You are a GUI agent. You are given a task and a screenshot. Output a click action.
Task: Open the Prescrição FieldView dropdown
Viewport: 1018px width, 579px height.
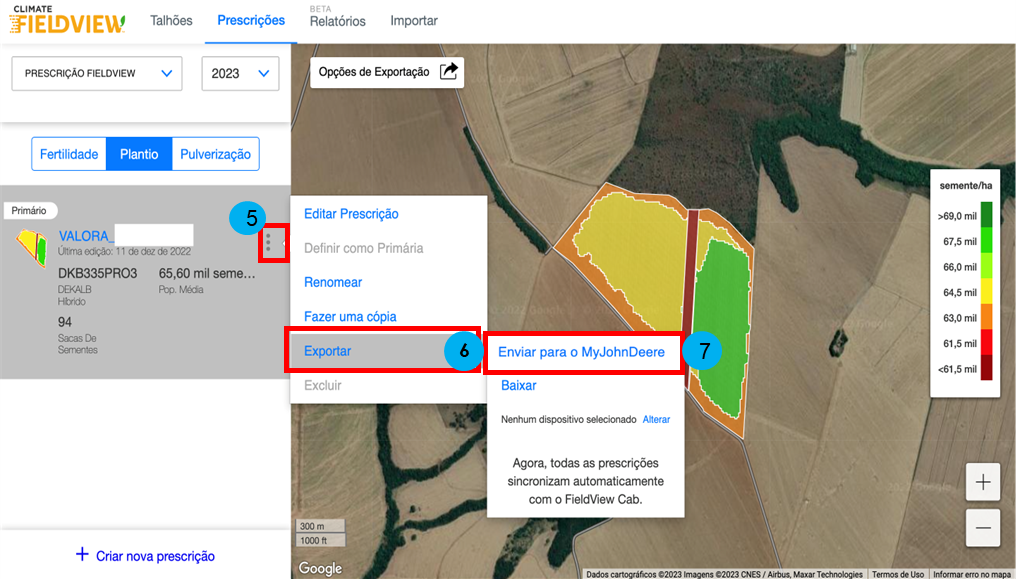pyautogui.click(x=97, y=73)
